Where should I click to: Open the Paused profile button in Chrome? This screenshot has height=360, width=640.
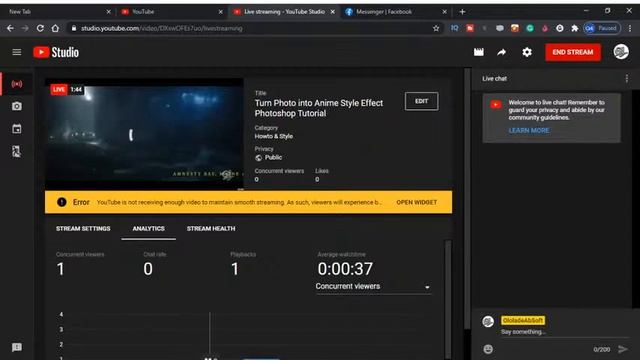tap(602, 28)
